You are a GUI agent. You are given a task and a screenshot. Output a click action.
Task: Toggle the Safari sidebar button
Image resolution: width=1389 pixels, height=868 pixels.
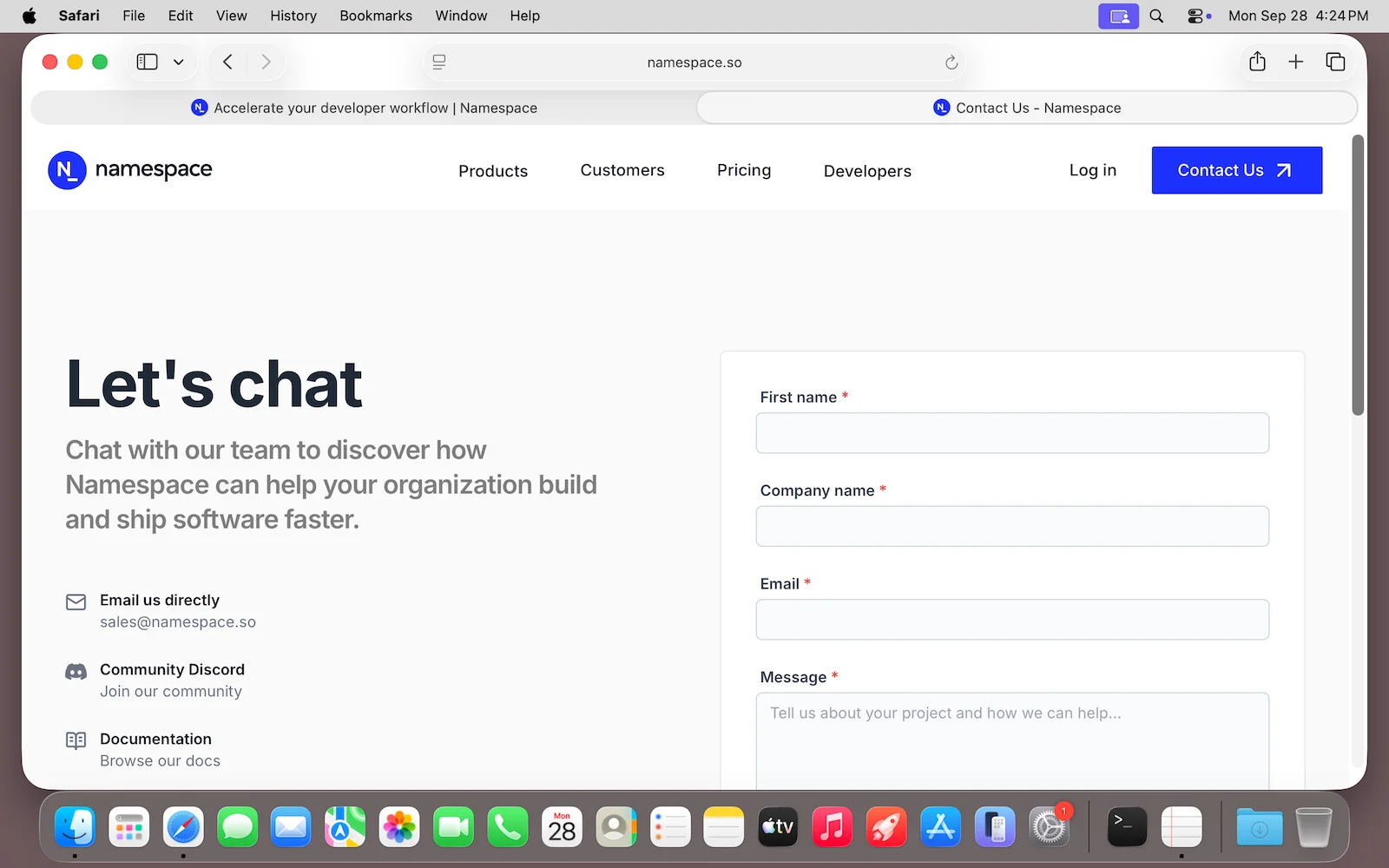[148, 62]
